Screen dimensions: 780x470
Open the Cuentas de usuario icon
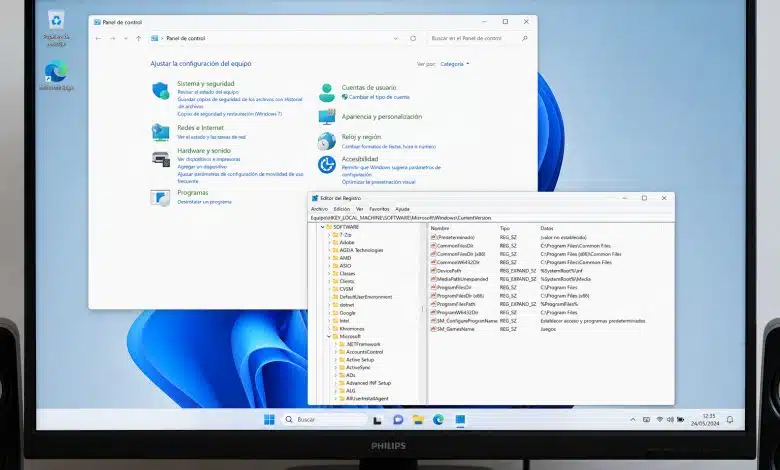(x=327, y=93)
